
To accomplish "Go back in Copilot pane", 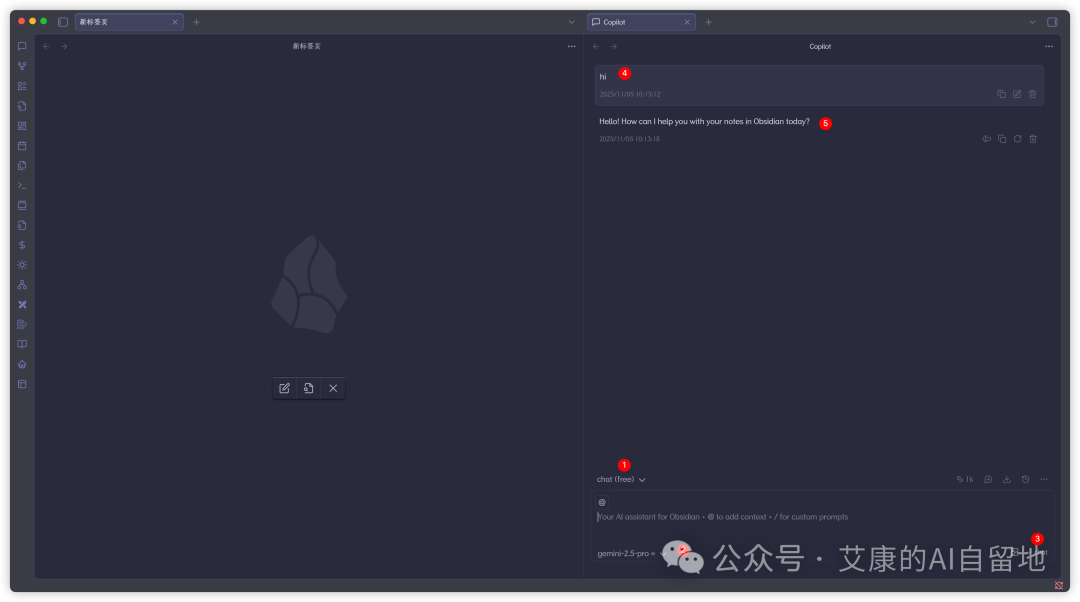I will point(596,46).
